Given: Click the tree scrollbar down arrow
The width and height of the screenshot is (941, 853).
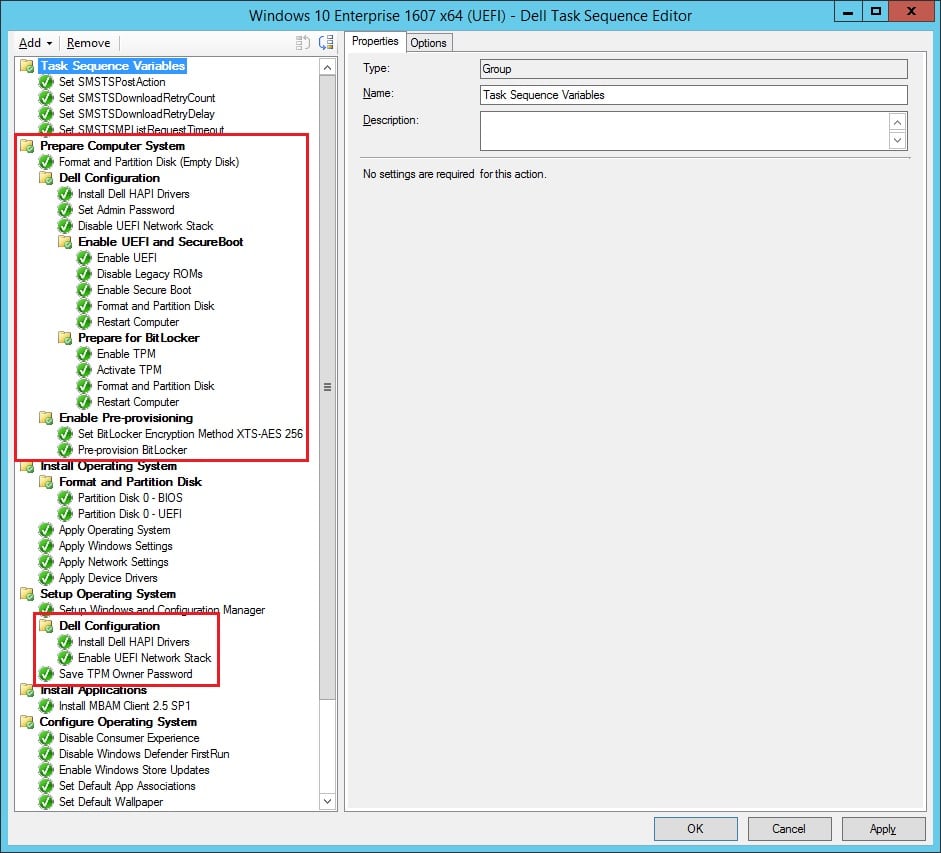Looking at the screenshot, I should pyautogui.click(x=327, y=801).
